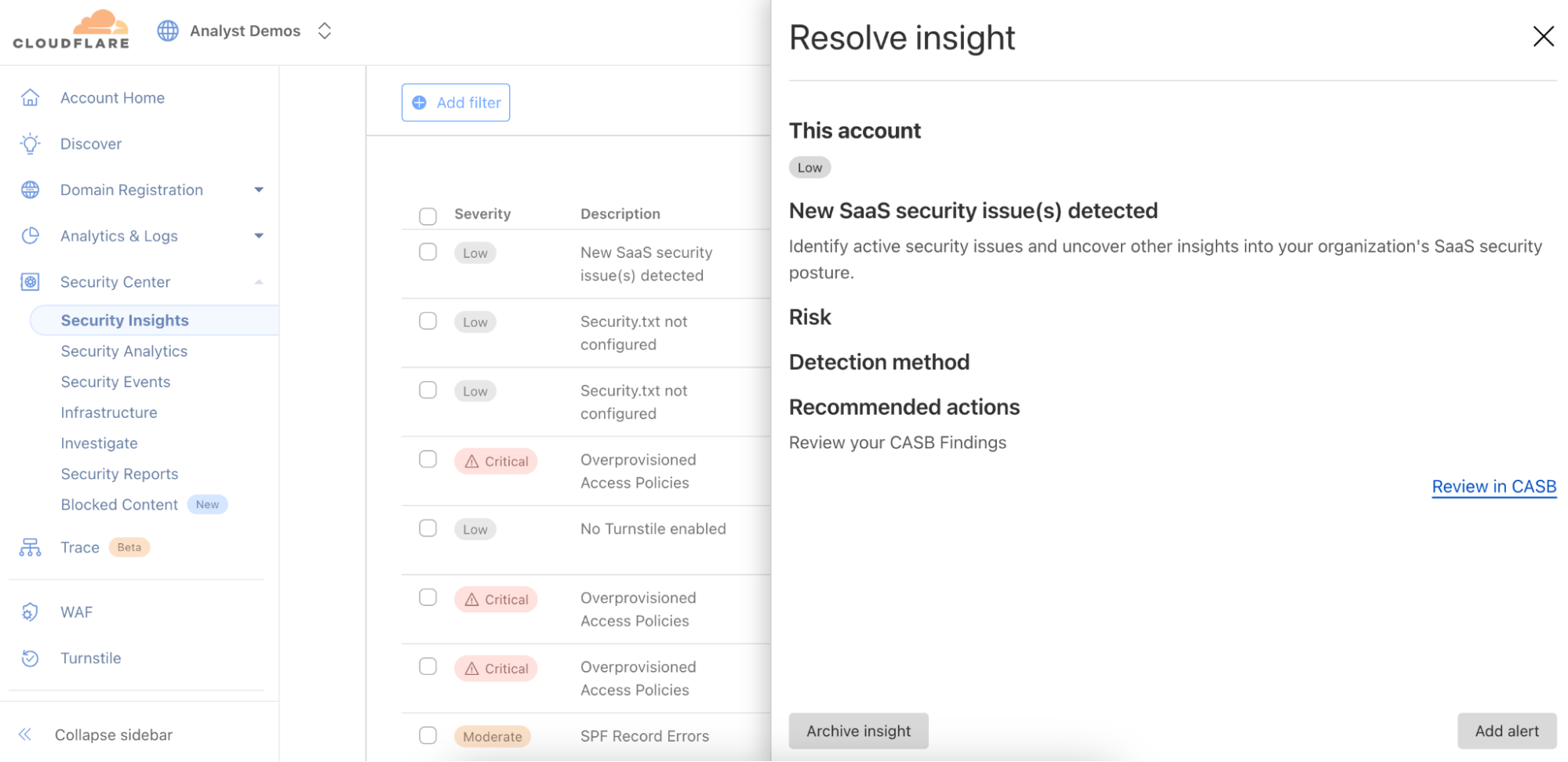Follow the Review in CASB link
The width and height of the screenshot is (1568, 762).
coord(1493,487)
